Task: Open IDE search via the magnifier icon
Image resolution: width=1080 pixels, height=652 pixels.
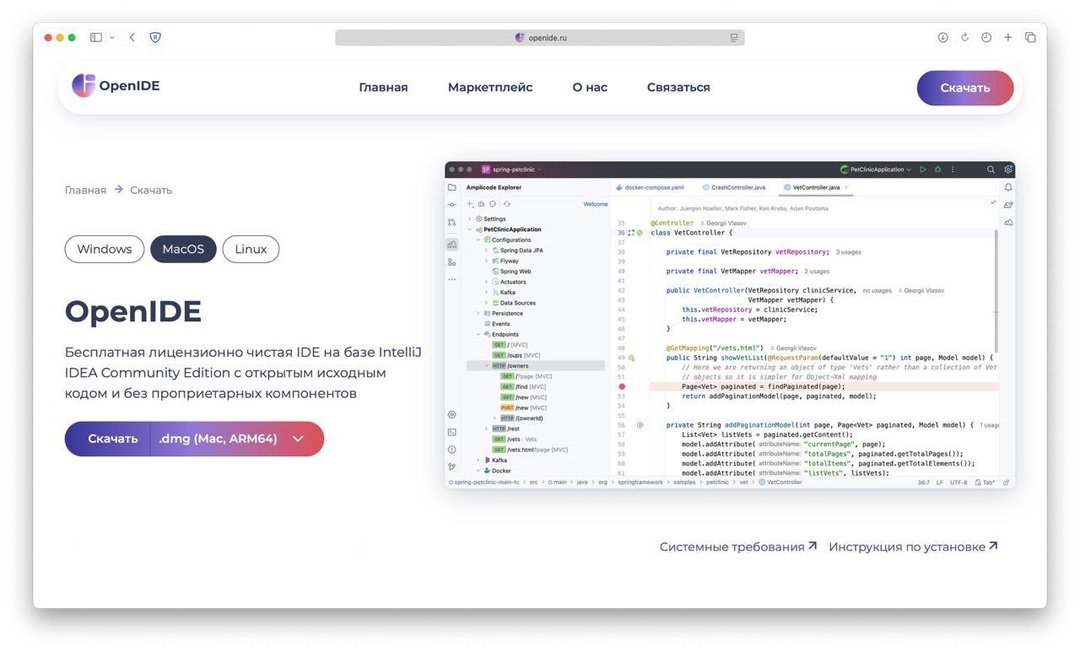Action: (990, 169)
